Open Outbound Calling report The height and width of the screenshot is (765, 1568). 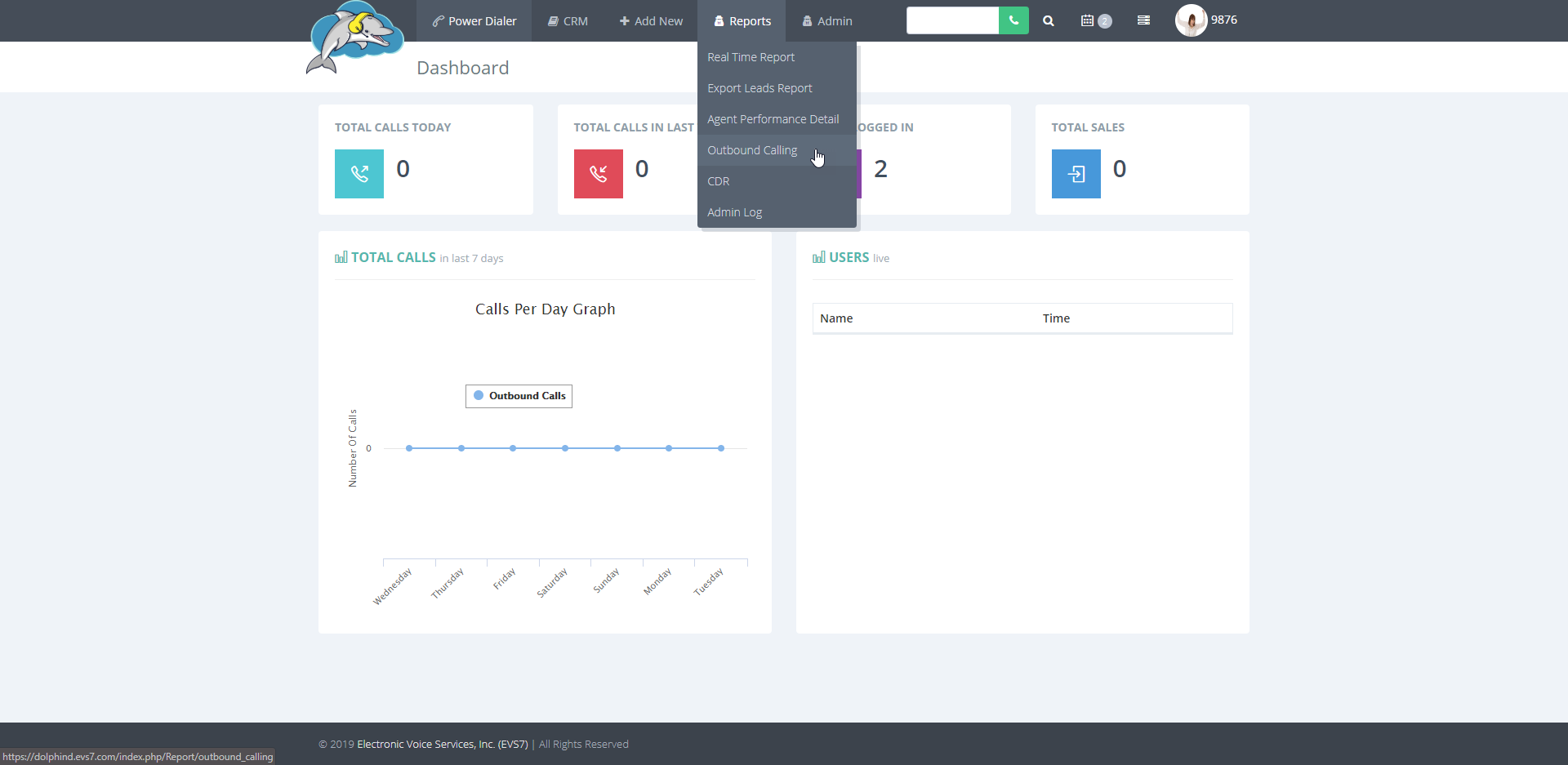777,150
